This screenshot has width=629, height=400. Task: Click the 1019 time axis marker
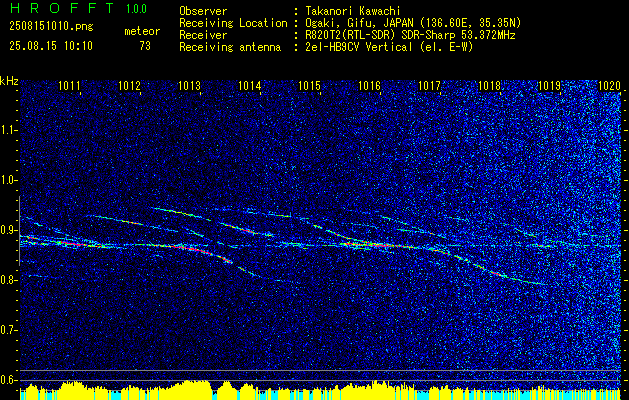(550, 85)
